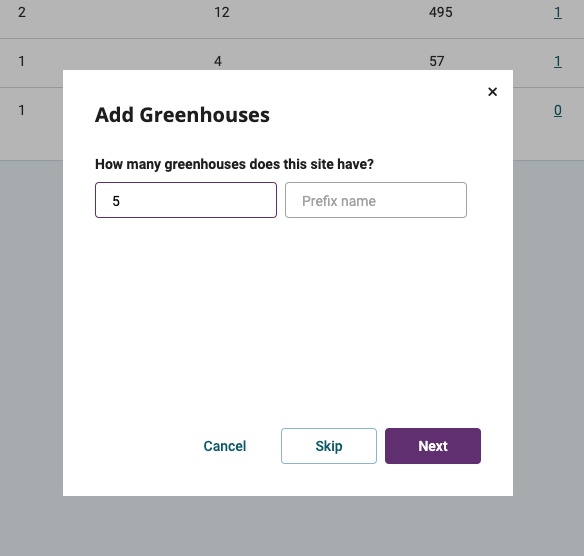
Task: Click the first-column cell showing 2
Action: [22, 13]
